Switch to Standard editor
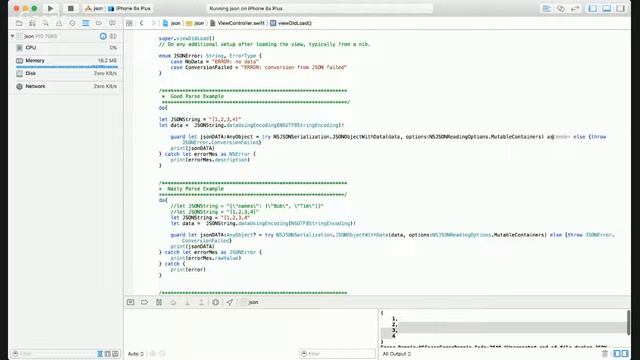 tap(546, 8)
